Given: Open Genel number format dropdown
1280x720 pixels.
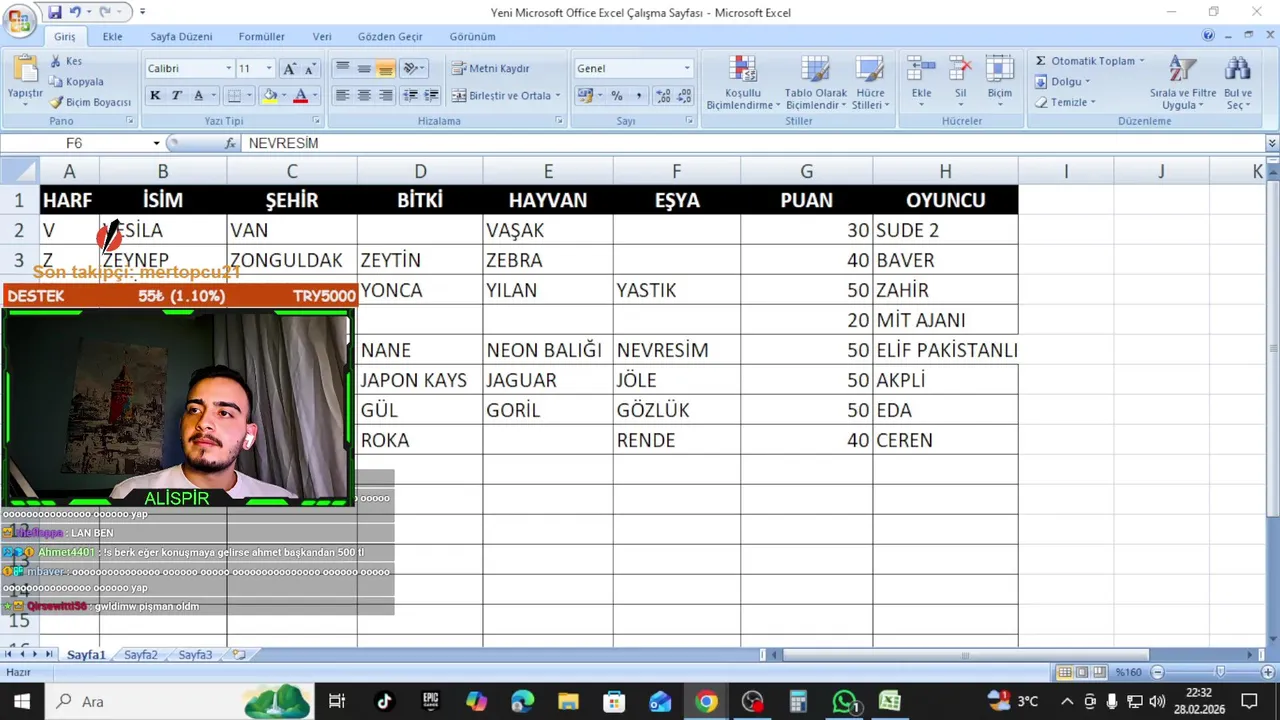Looking at the screenshot, I should (687, 68).
